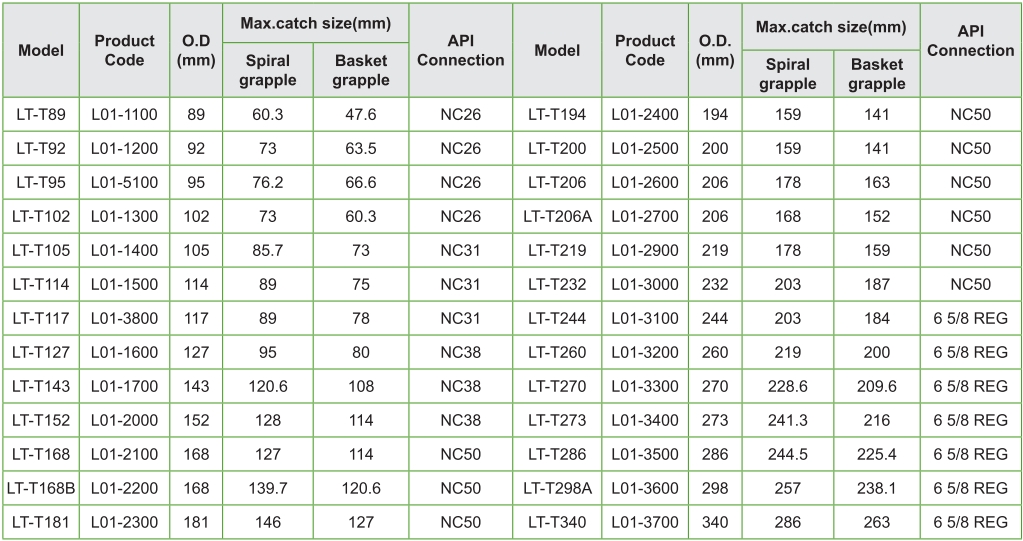Image resolution: width=1023 pixels, height=541 pixels.
Task: Click product code L01-1600
Action: (124, 352)
